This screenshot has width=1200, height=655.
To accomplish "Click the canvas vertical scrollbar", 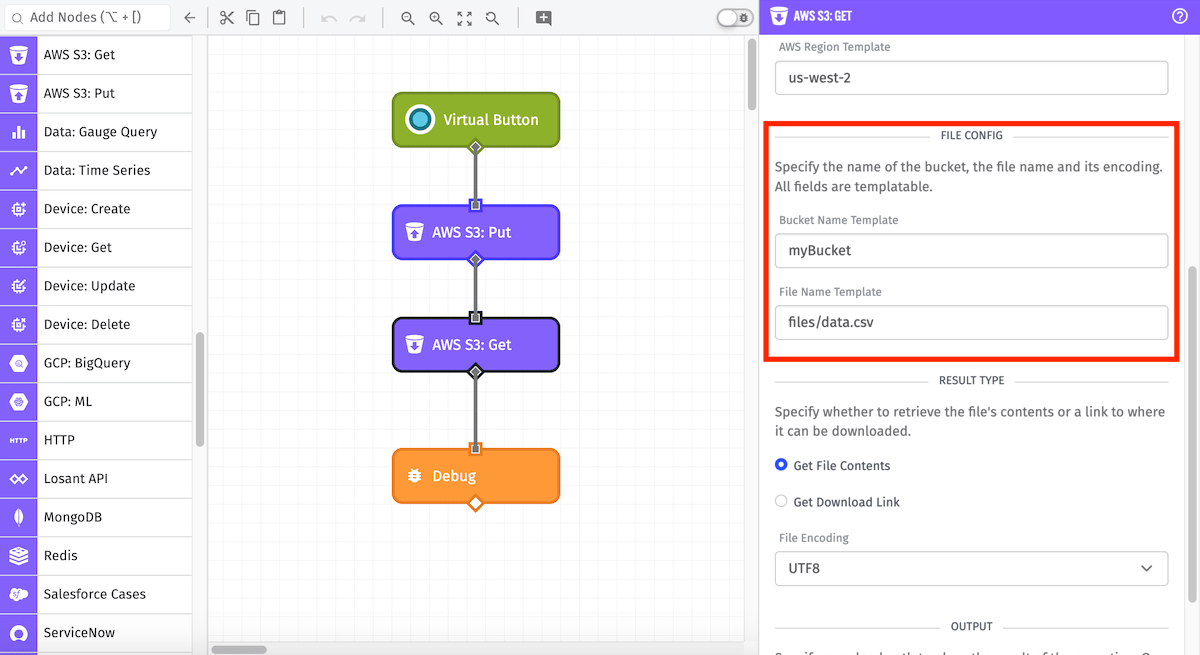I will pyautogui.click(x=752, y=75).
